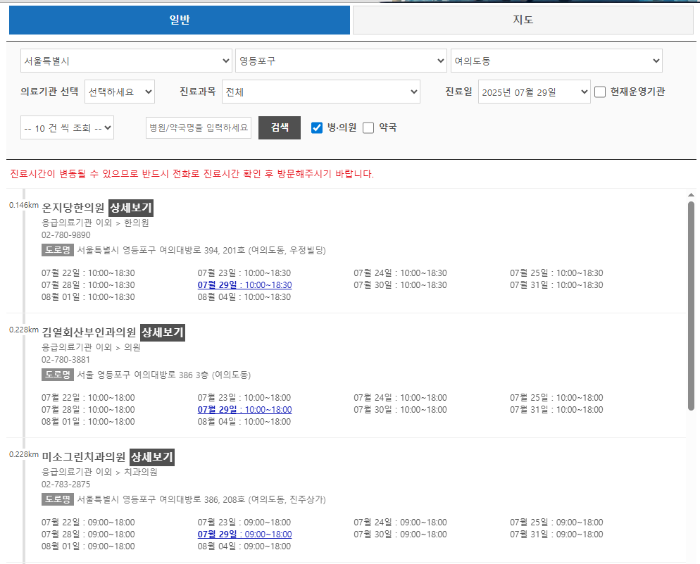700x564 pixels.
Task: Open 상세보기 for 김연희산부인과의원
Action: click(162, 332)
